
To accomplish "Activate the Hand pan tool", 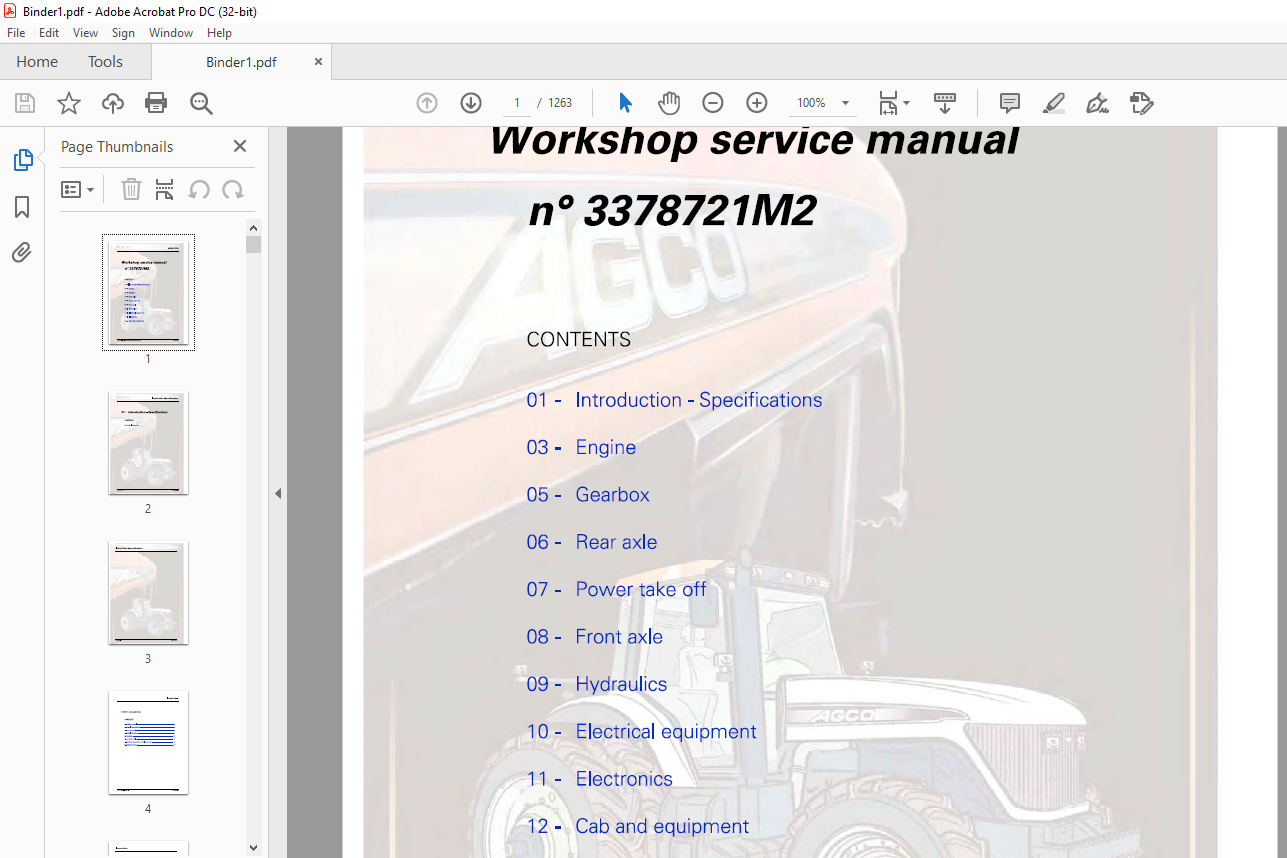I will tap(669, 103).
